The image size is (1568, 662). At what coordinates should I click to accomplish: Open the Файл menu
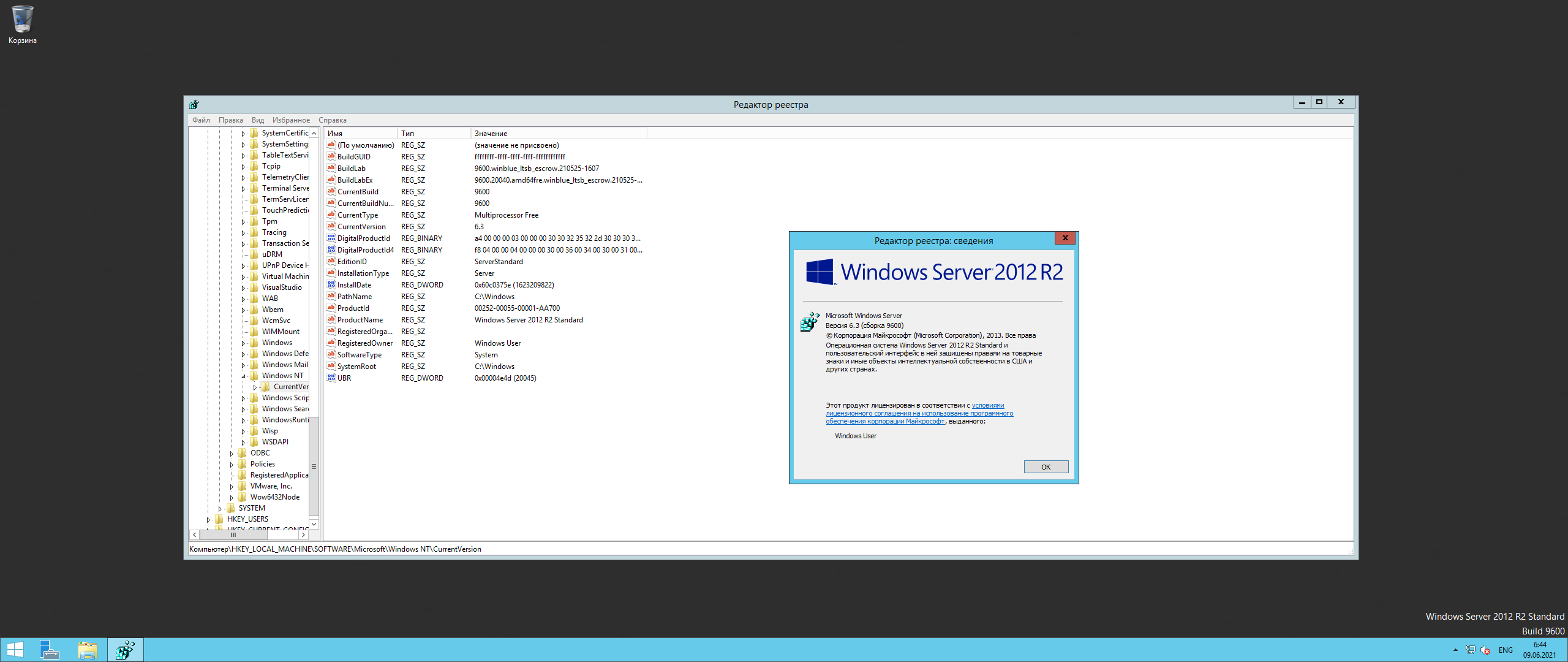coord(201,120)
